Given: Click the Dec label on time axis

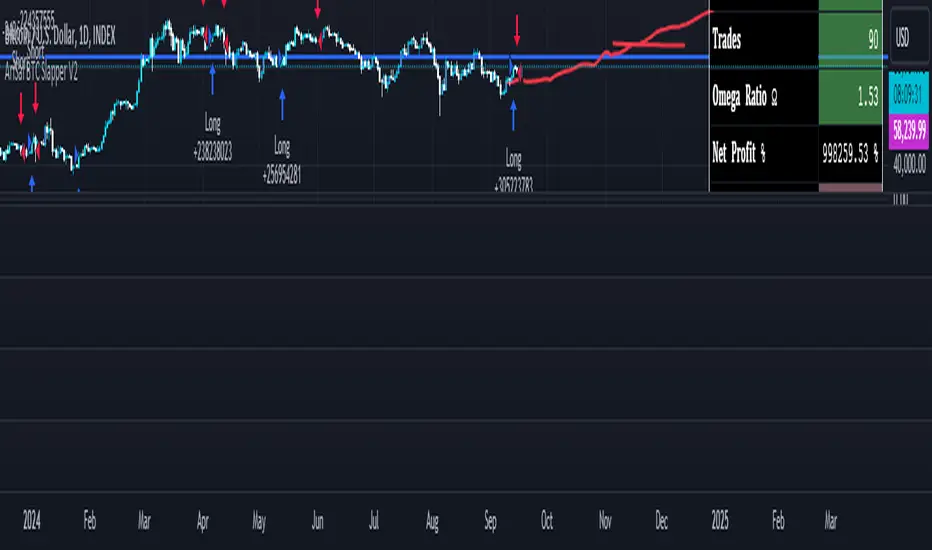Looking at the screenshot, I should pyautogui.click(x=662, y=521).
